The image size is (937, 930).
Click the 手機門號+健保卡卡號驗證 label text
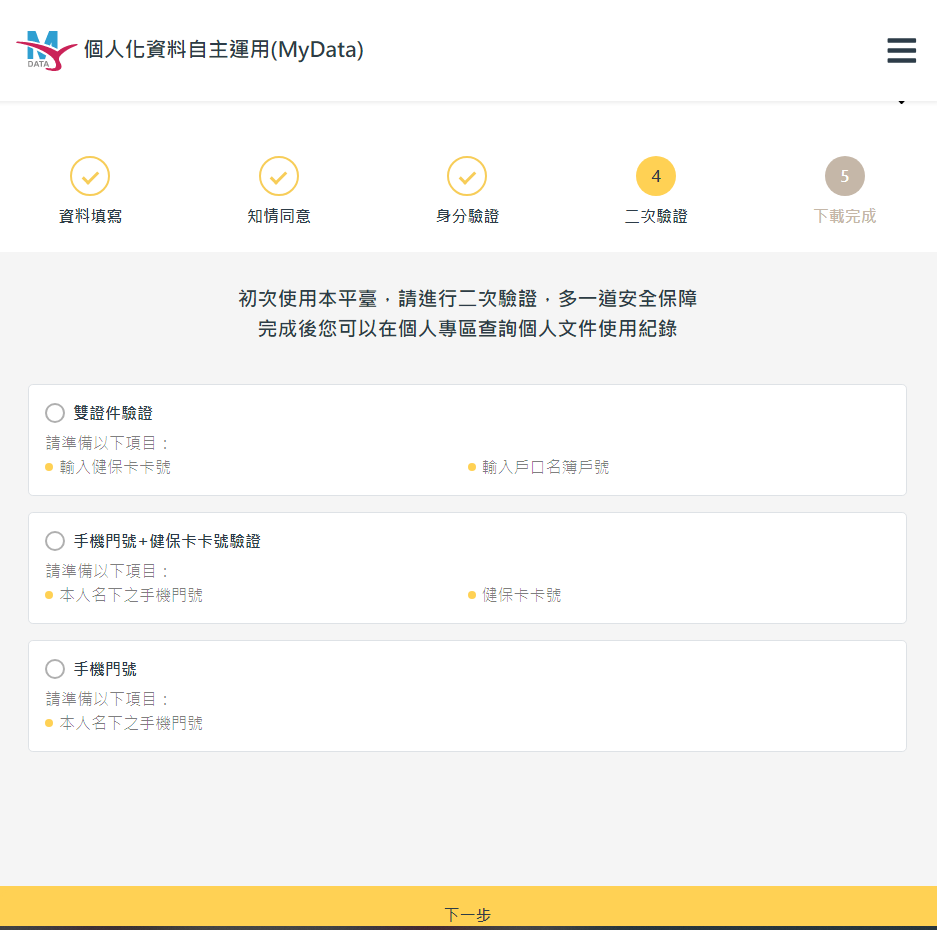tap(167, 541)
